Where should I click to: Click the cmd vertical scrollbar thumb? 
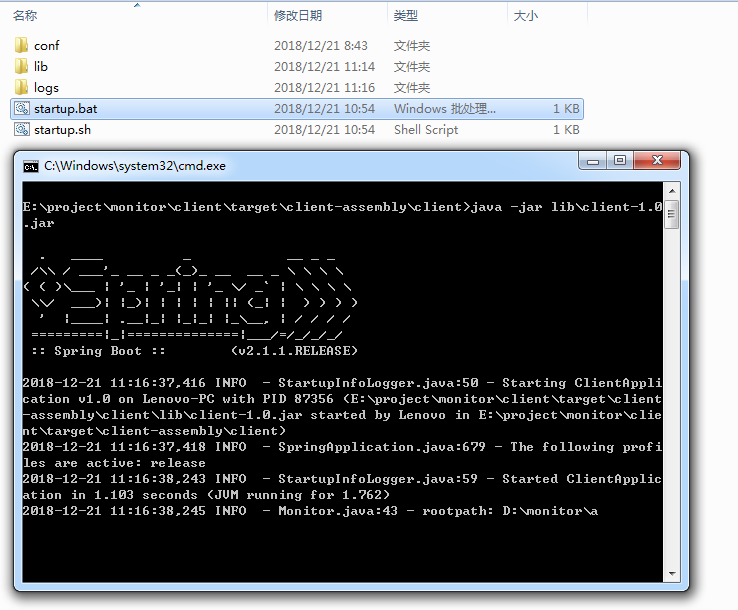[672, 214]
